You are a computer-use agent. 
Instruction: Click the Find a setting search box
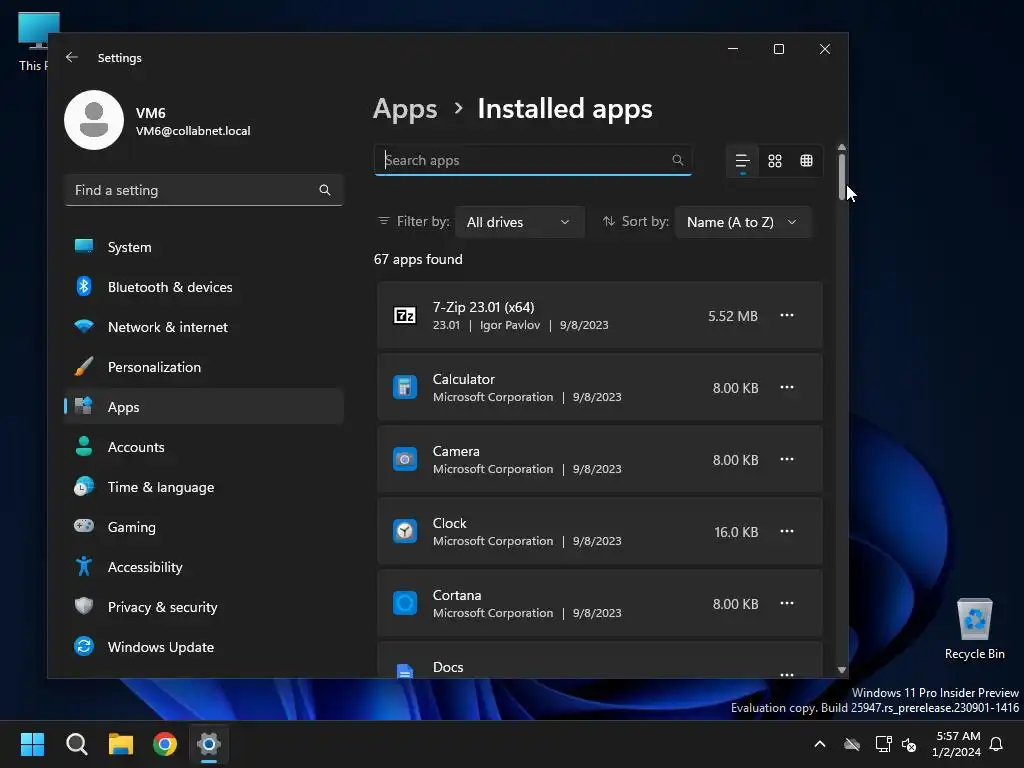tap(204, 190)
